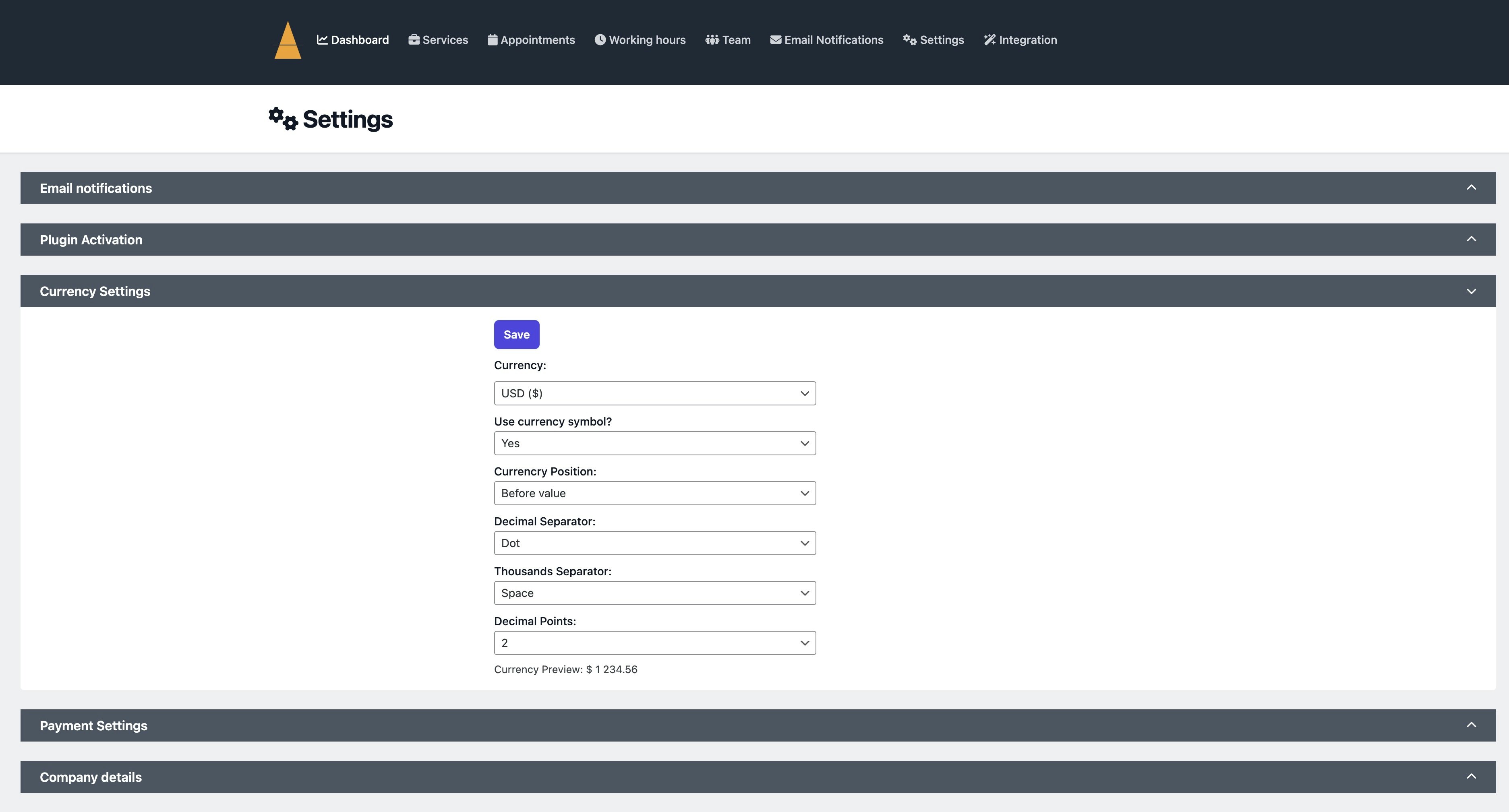
Task: Click the Services briefcase icon
Action: [414, 40]
